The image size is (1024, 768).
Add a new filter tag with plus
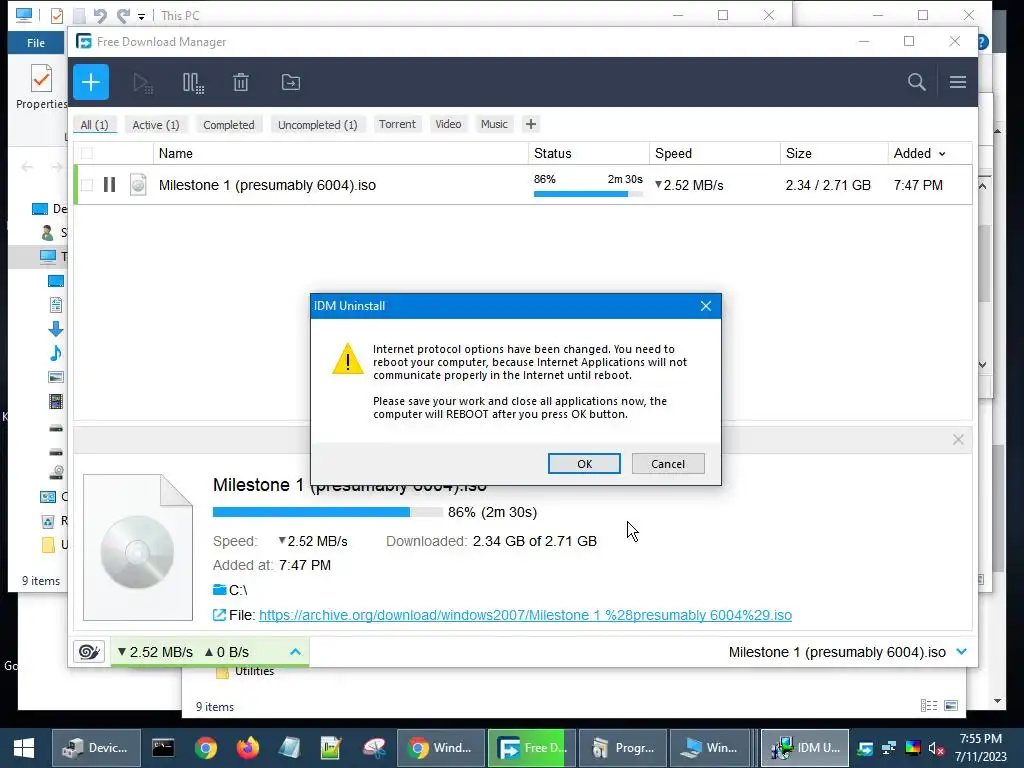click(x=531, y=124)
